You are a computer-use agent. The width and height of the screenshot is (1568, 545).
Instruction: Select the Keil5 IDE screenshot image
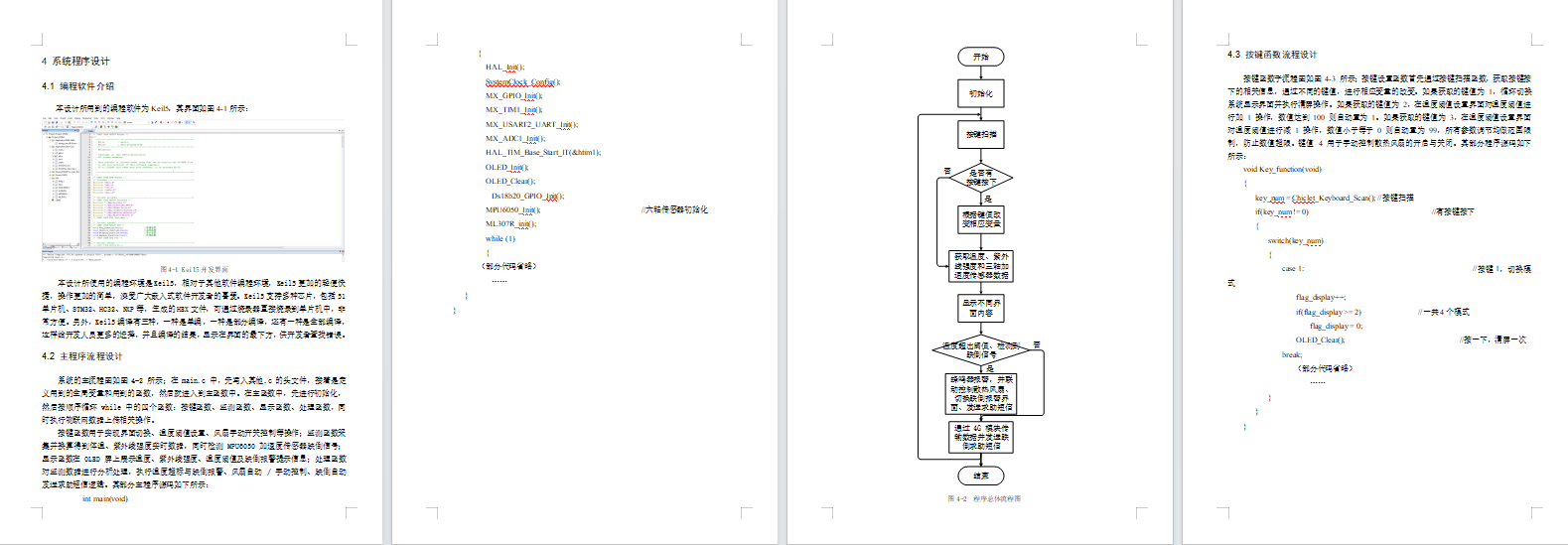[x=194, y=189]
